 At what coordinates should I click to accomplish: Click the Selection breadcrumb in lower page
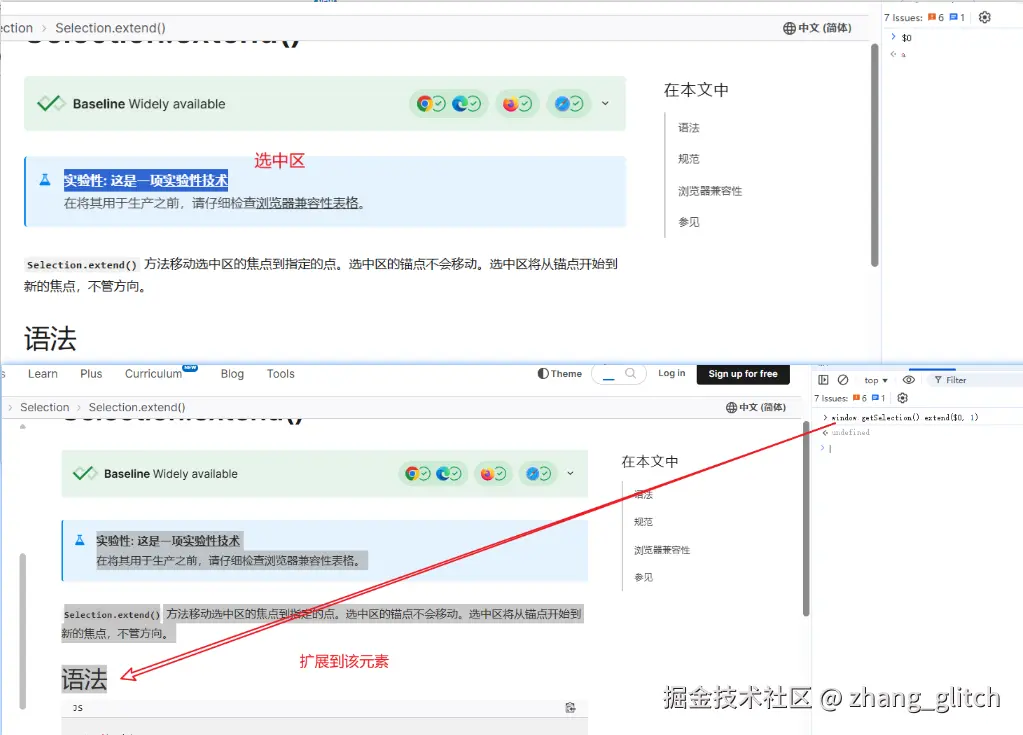(x=44, y=407)
